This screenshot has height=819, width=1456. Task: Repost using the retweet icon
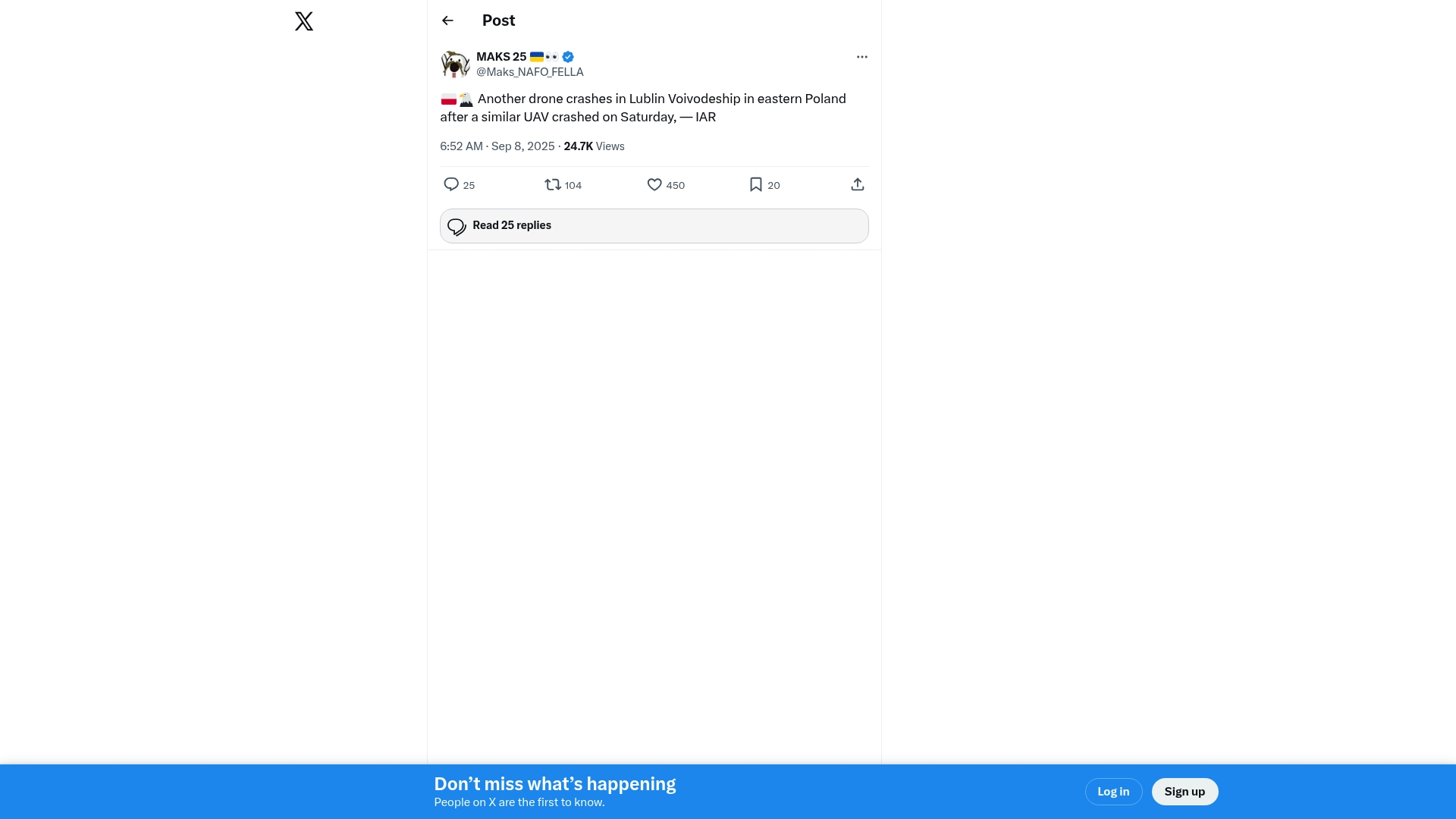[x=553, y=184]
